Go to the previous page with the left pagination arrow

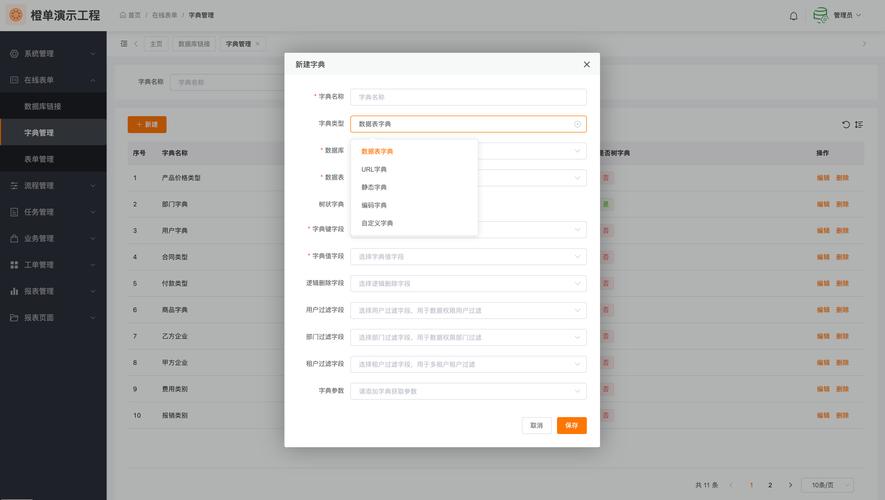(x=731, y=485)
